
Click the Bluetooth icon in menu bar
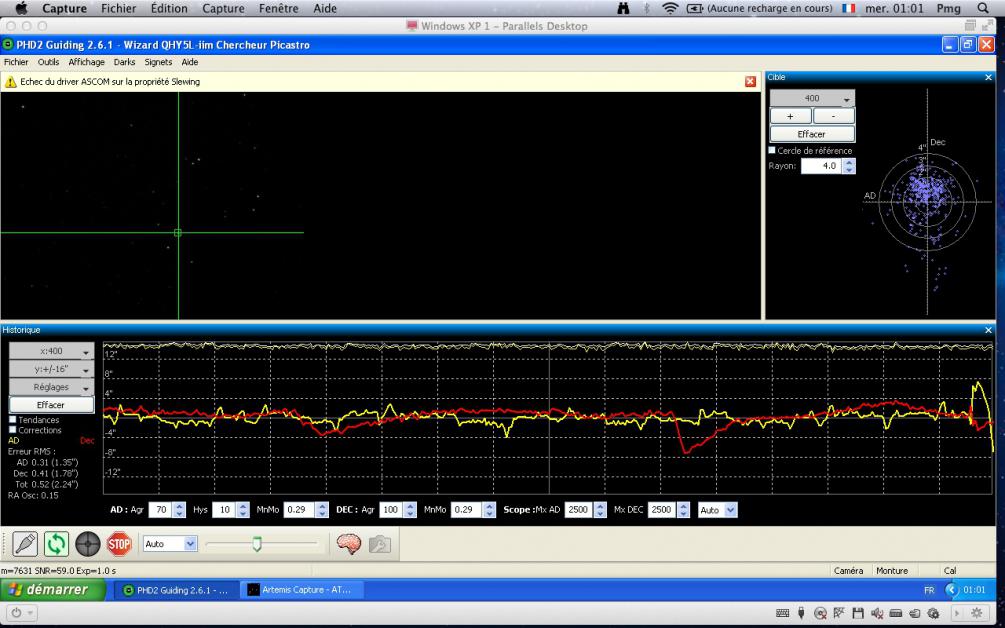[647, 8]
